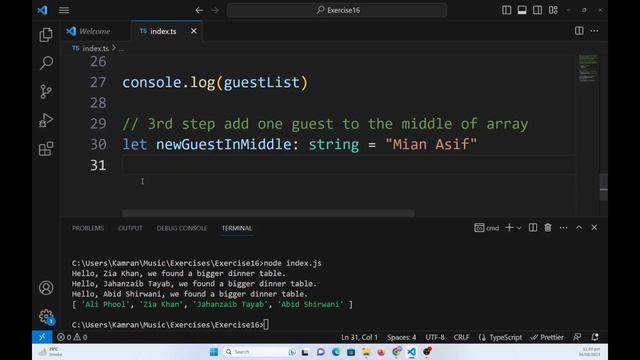Open the Manage gear icon
The width and height of the screenshot is (640, 360).
(x=46, y=316)
